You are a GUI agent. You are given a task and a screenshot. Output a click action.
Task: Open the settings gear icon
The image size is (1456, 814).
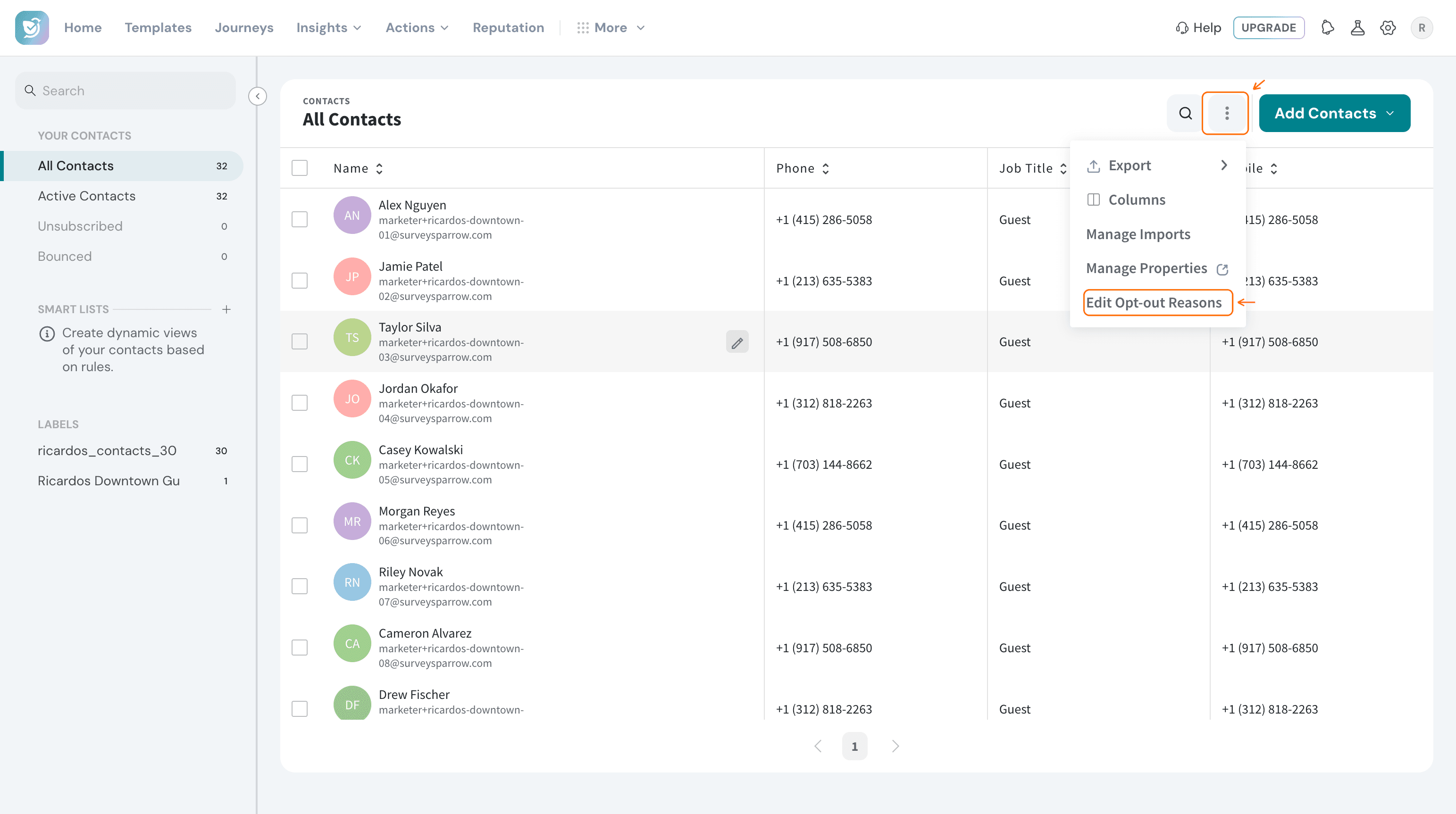coord(1388,28)
